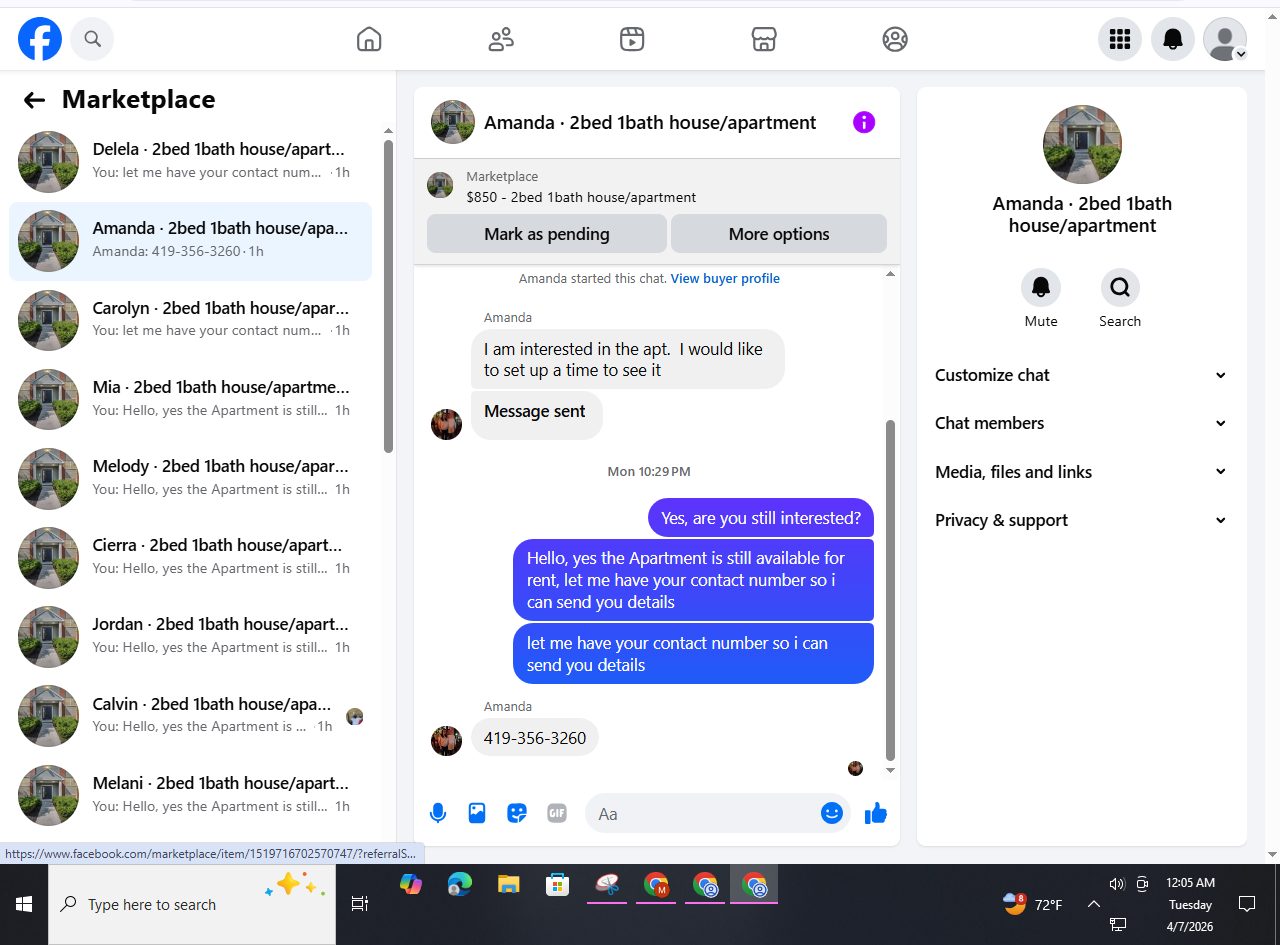The width and height of the screenshot is (1280, 945).
Task: Open Task View on the taskbar
Action: (x=360, y=904)
